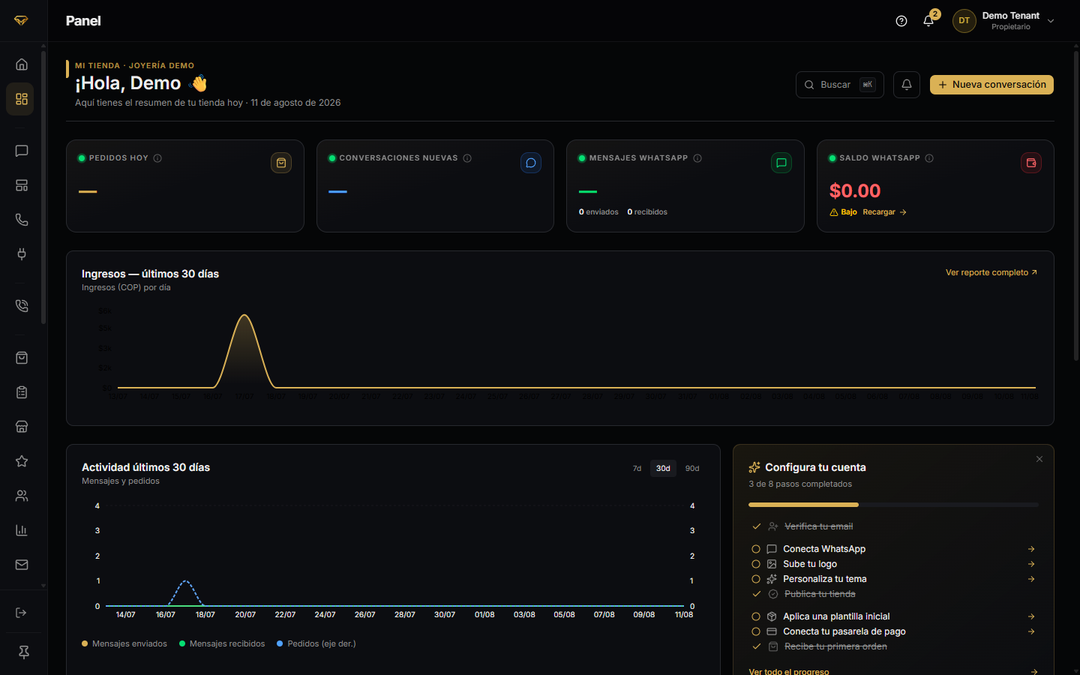Open the clipboard sidebar icon
This screenshot has width=1080, height=675.
coord(21,392)
